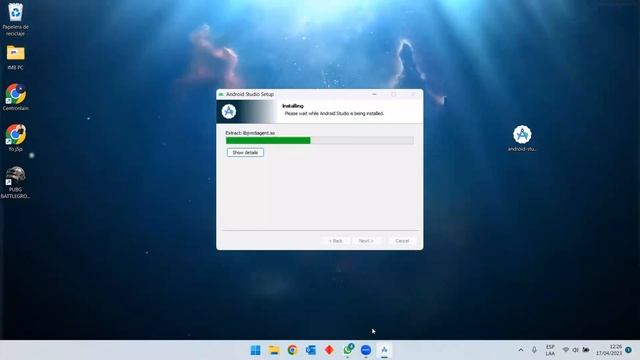Image resolution: width=640 pixels, height=360 pixels.
Task: Open the Windows Start menu
Action: click(256, 350)
